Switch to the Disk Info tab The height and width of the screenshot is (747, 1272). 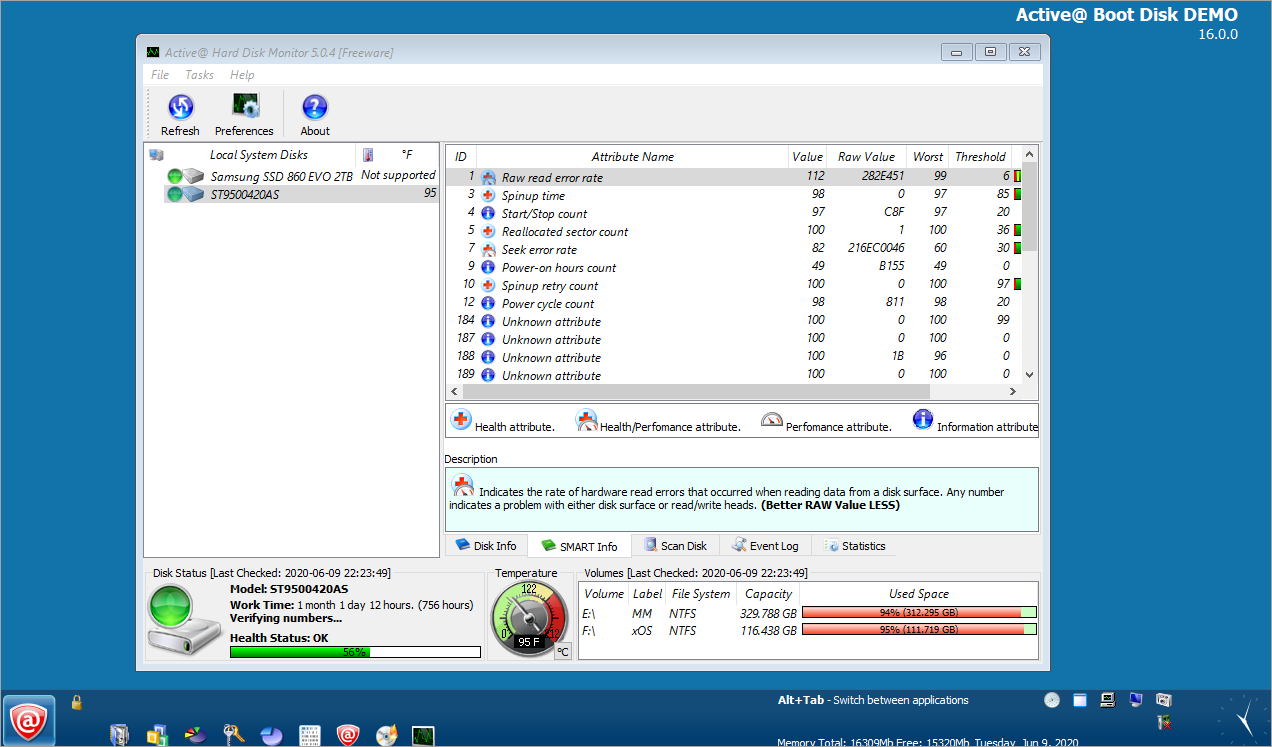(x=487, y=546)
